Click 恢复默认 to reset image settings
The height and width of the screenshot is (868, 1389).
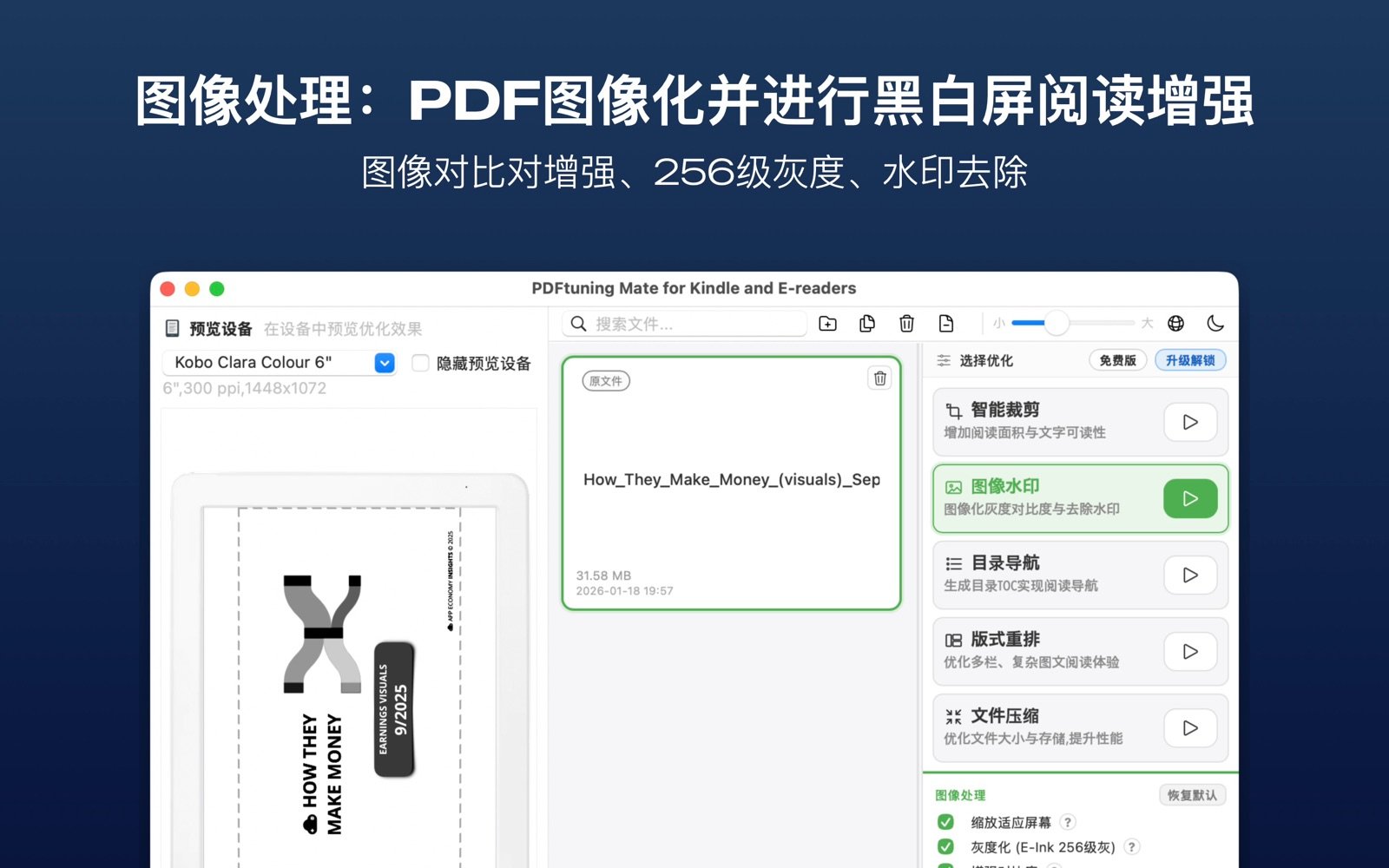1192,795
